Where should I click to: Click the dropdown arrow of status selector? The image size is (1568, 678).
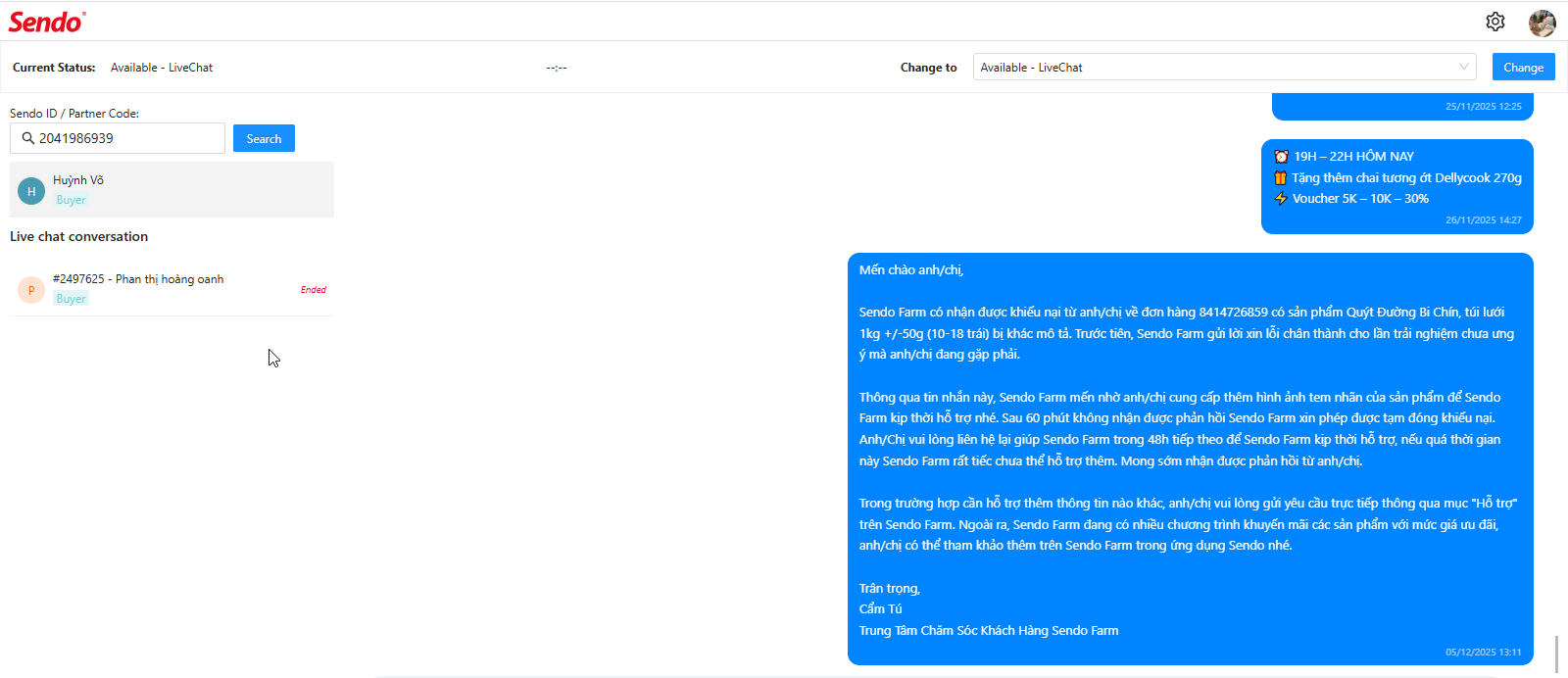pos(1464,67)
